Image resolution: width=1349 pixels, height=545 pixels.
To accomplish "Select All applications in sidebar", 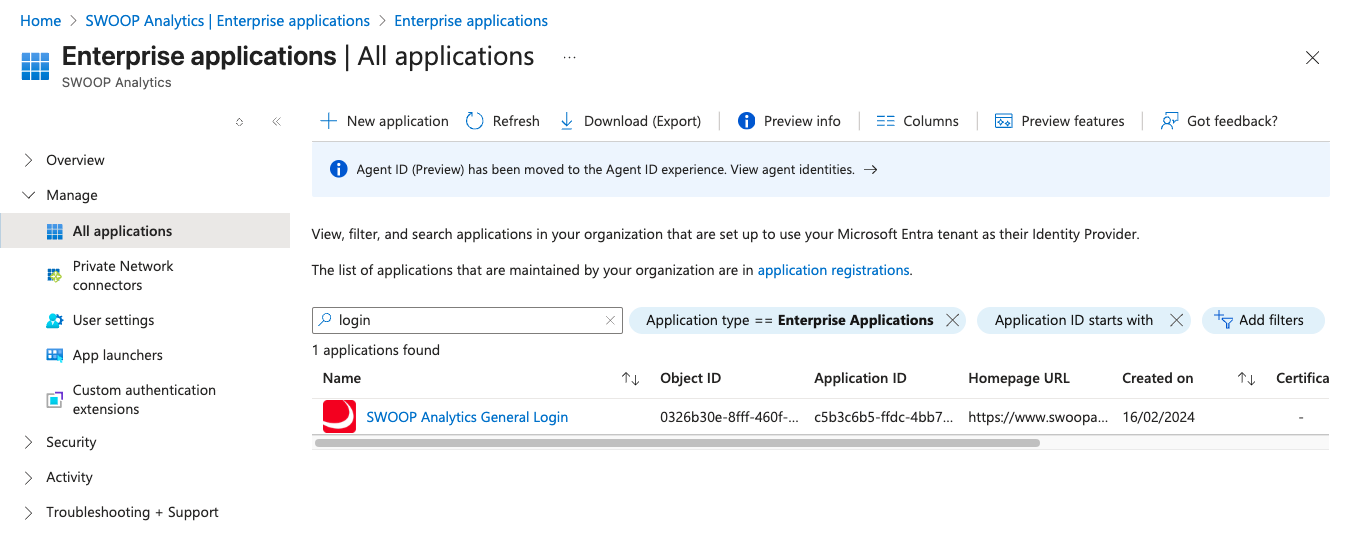I will [145, 231].
